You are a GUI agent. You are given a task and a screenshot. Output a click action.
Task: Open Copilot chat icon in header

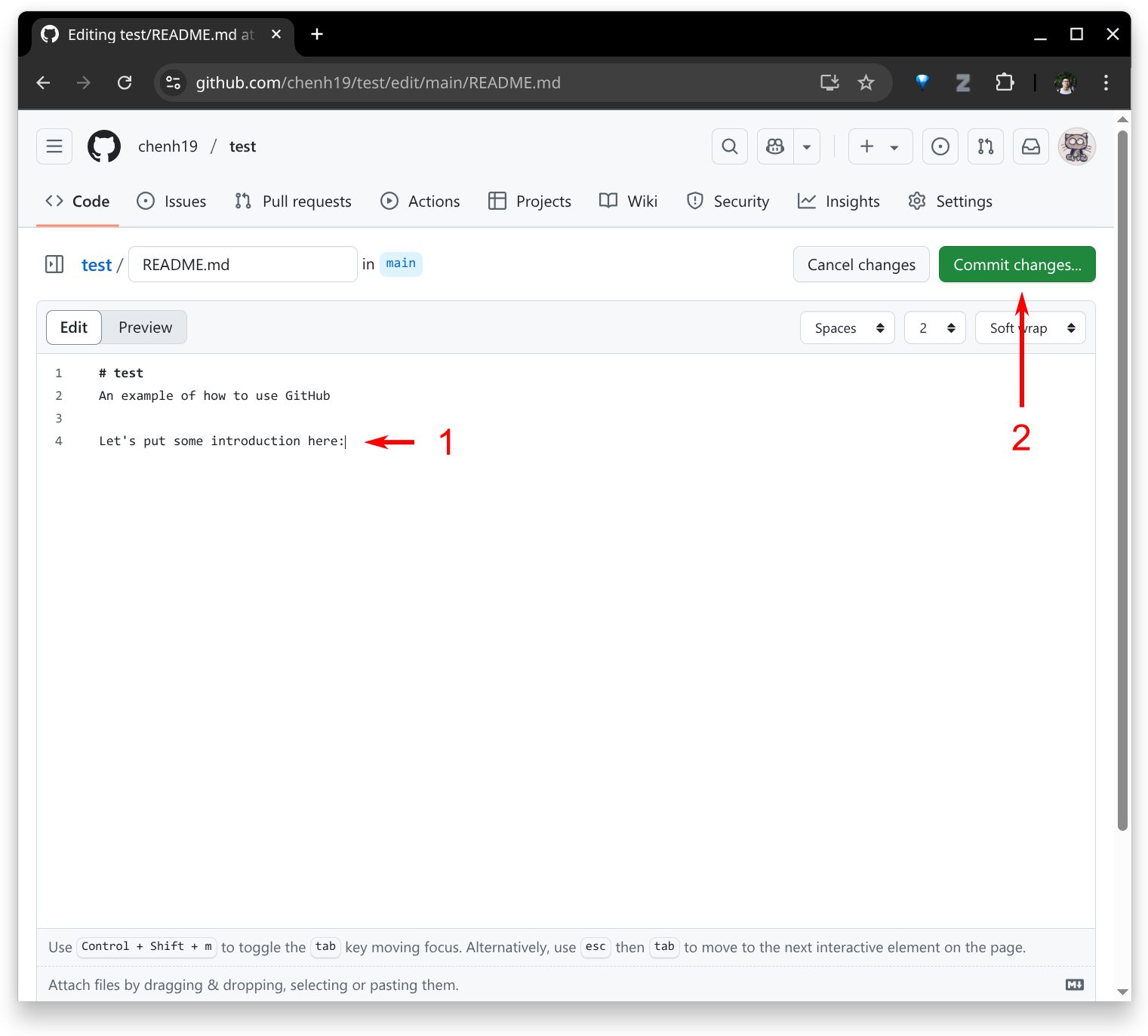(775, 146)
